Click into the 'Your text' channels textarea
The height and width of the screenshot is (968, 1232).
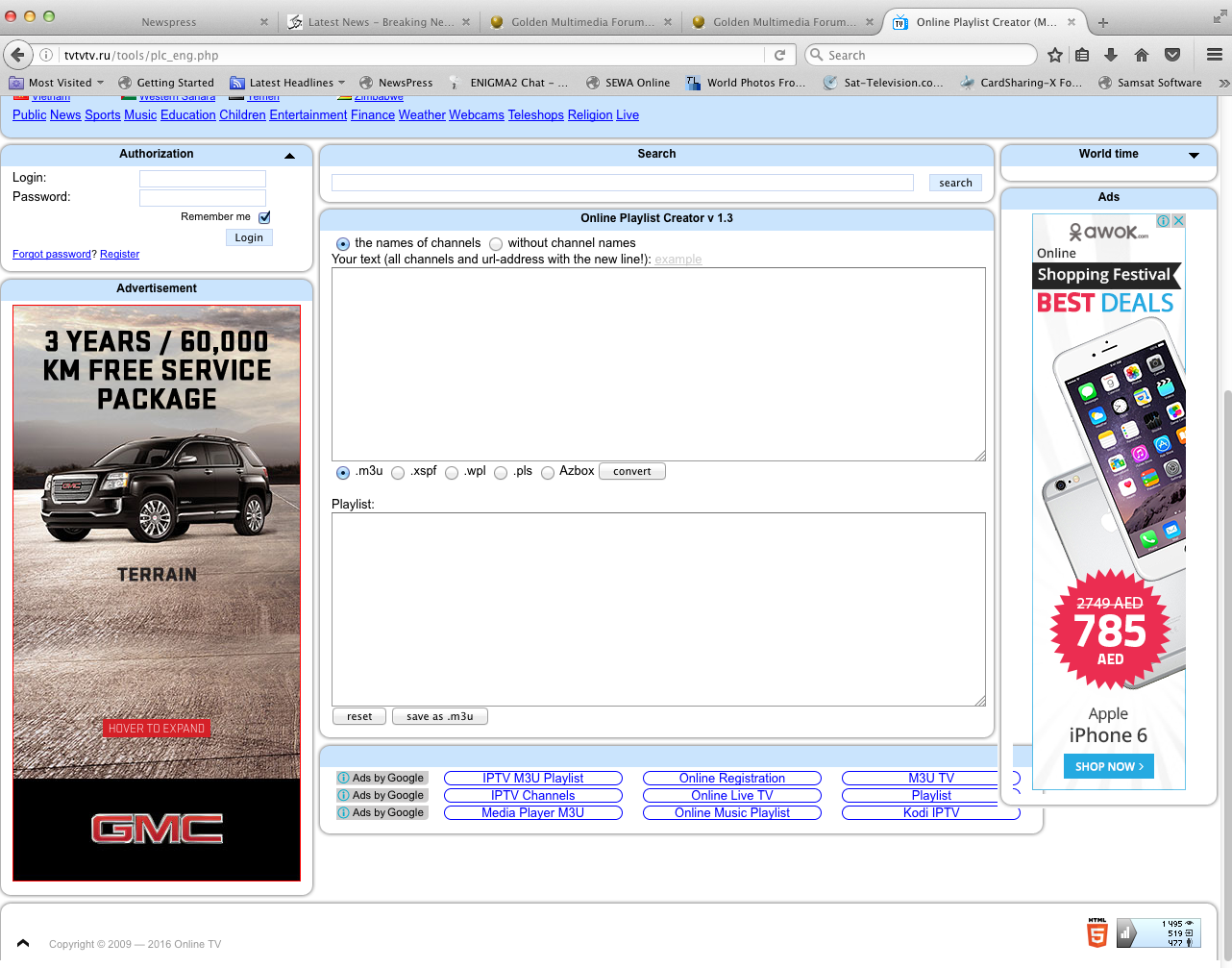pos(658,364)
